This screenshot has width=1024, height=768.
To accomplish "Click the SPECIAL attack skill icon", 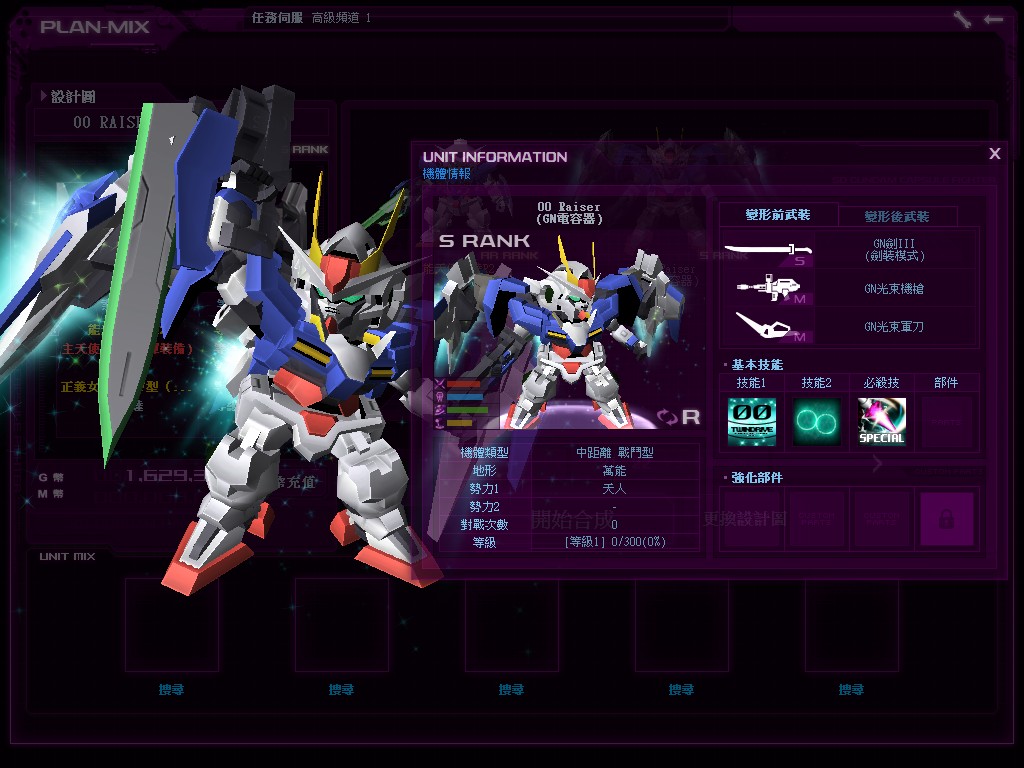I will pos(882,422).
